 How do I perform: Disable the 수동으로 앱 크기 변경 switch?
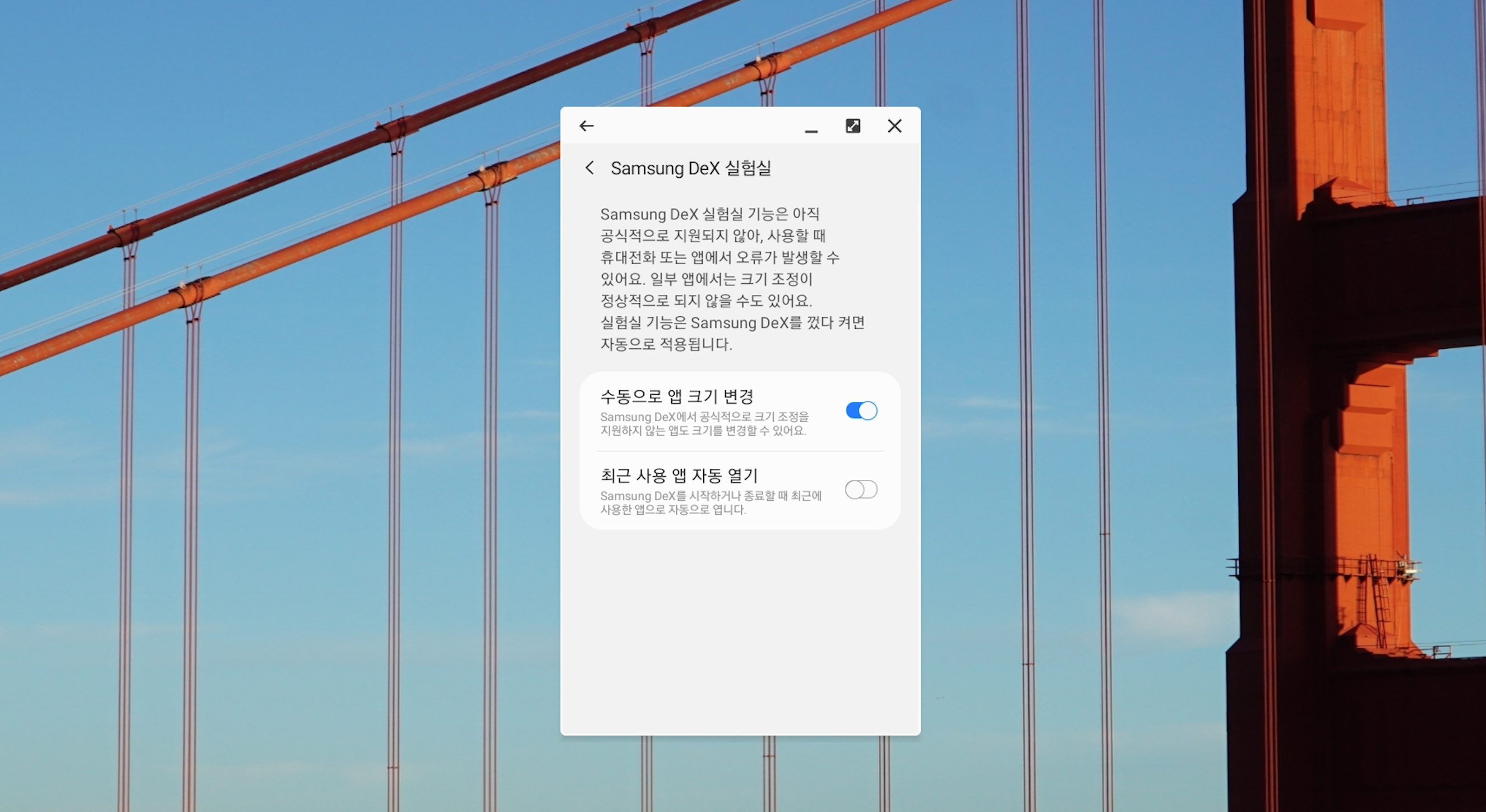(861, 410)
